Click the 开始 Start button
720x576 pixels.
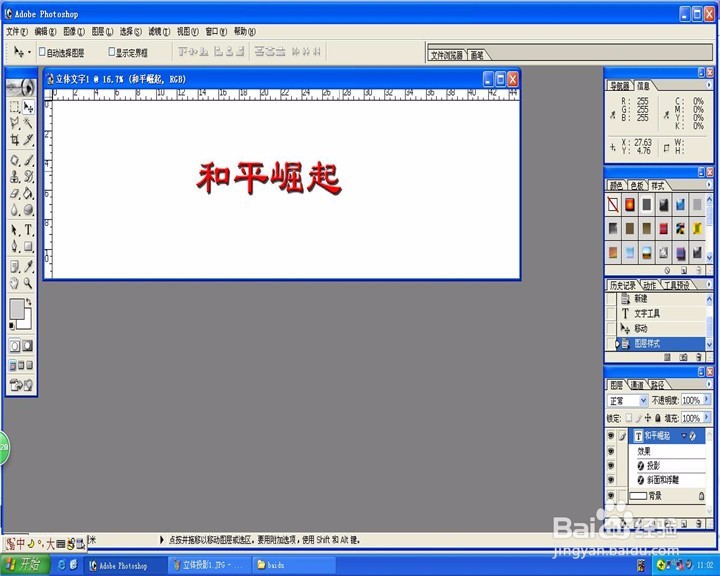25,565
